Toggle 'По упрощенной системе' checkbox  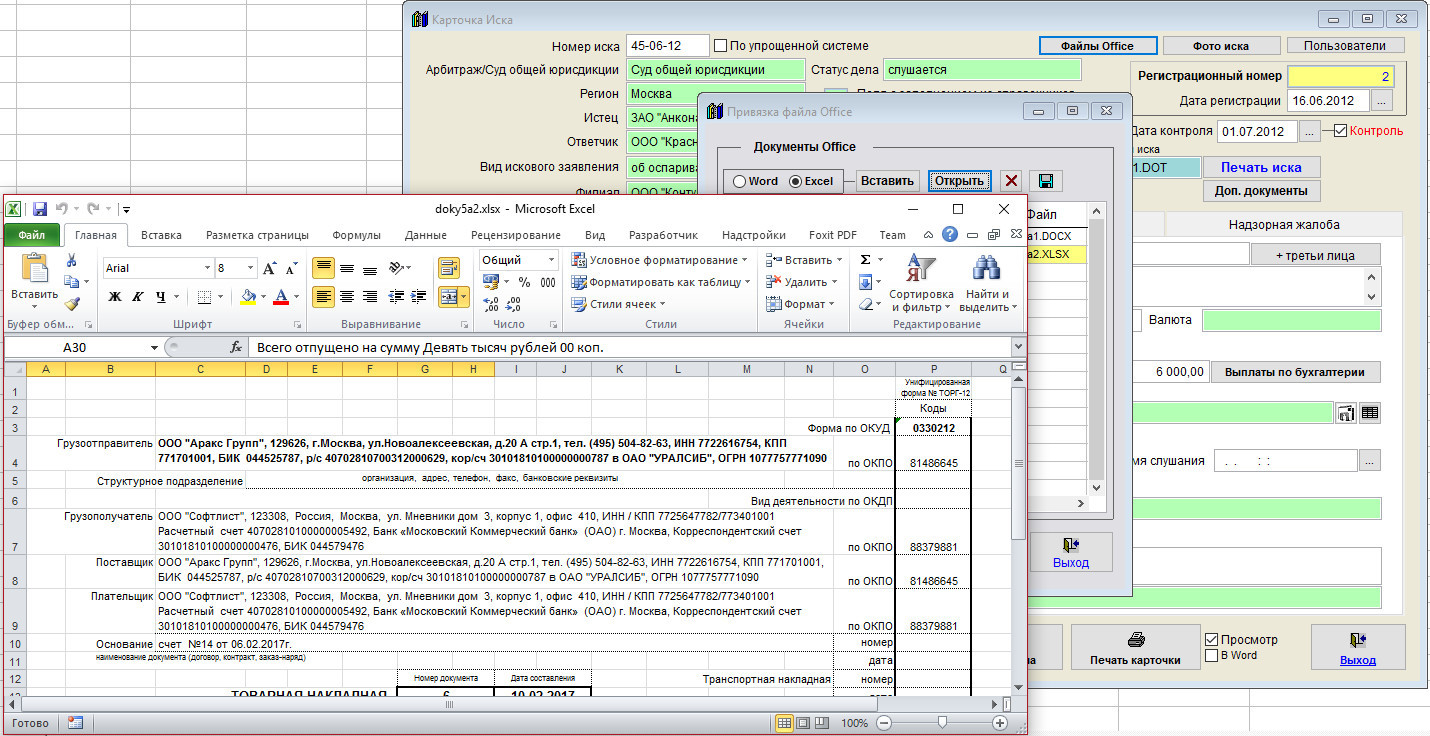pyautogui.click(x=720, y=46)
